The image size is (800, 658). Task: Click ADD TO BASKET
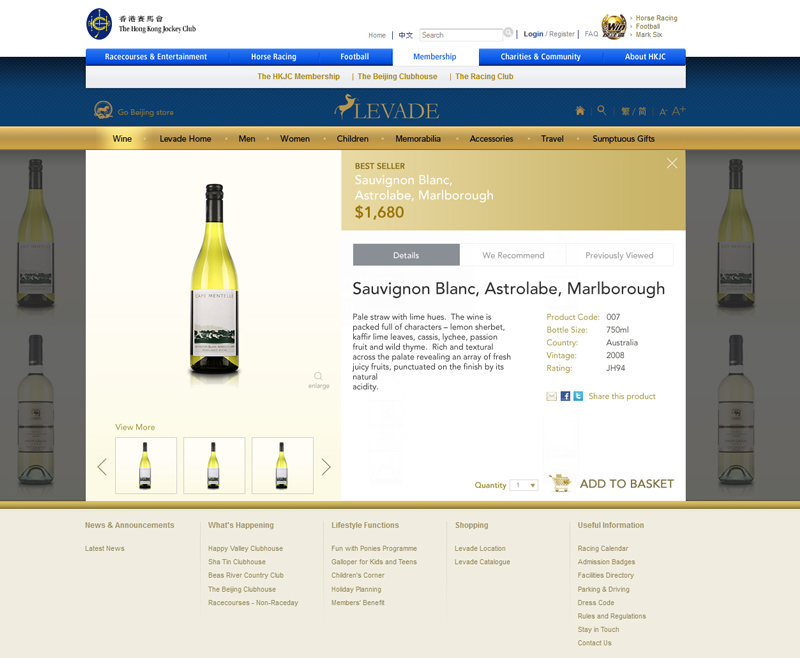(627, 484)
